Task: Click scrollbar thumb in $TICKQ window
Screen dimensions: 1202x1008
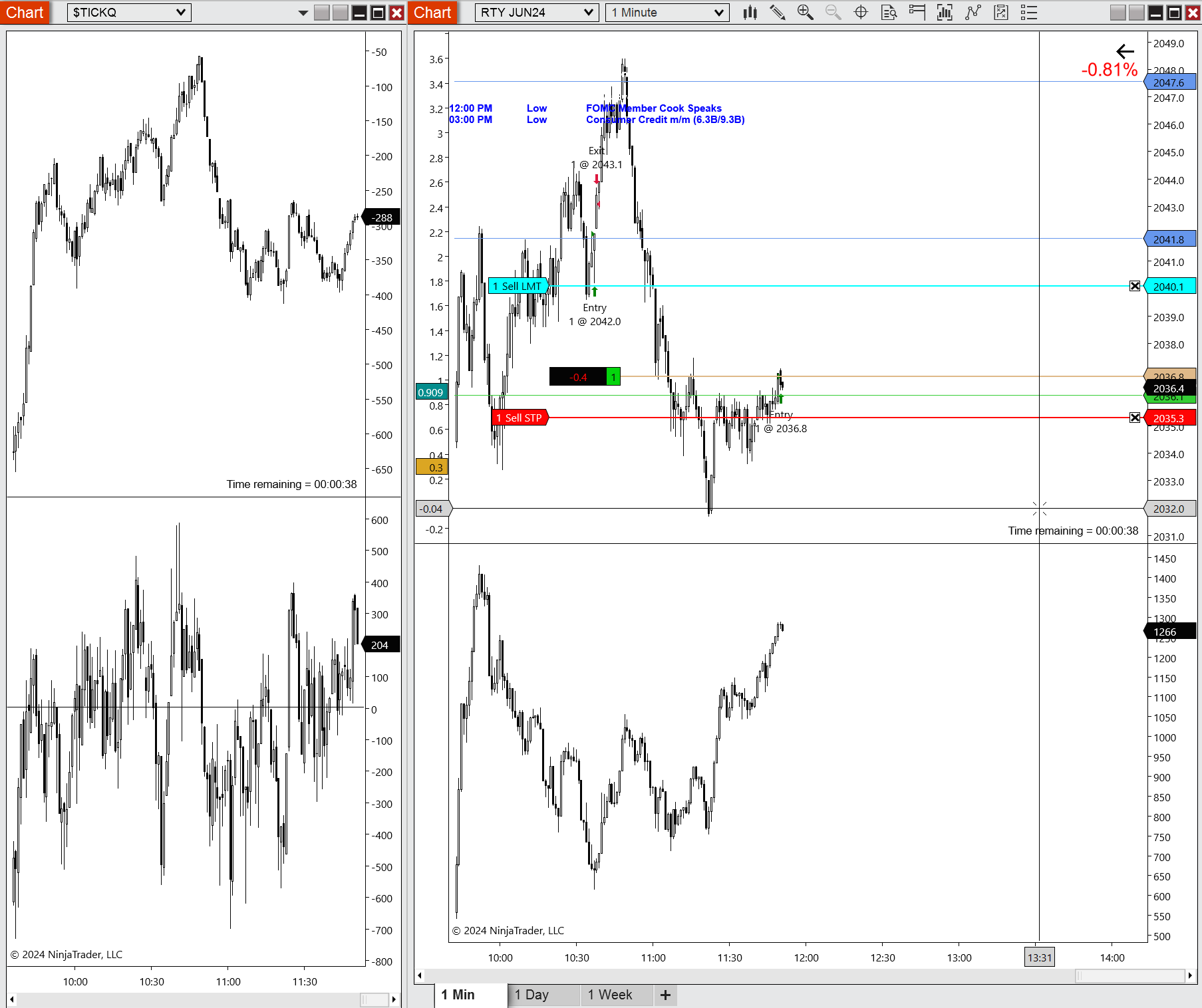Action: (x=374, y=999)
